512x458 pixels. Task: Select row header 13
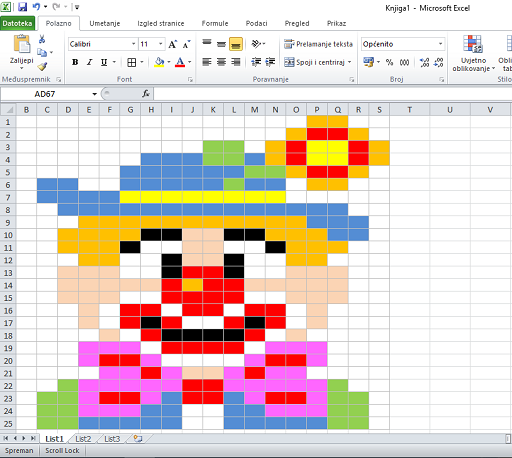[x=8, y=273]
